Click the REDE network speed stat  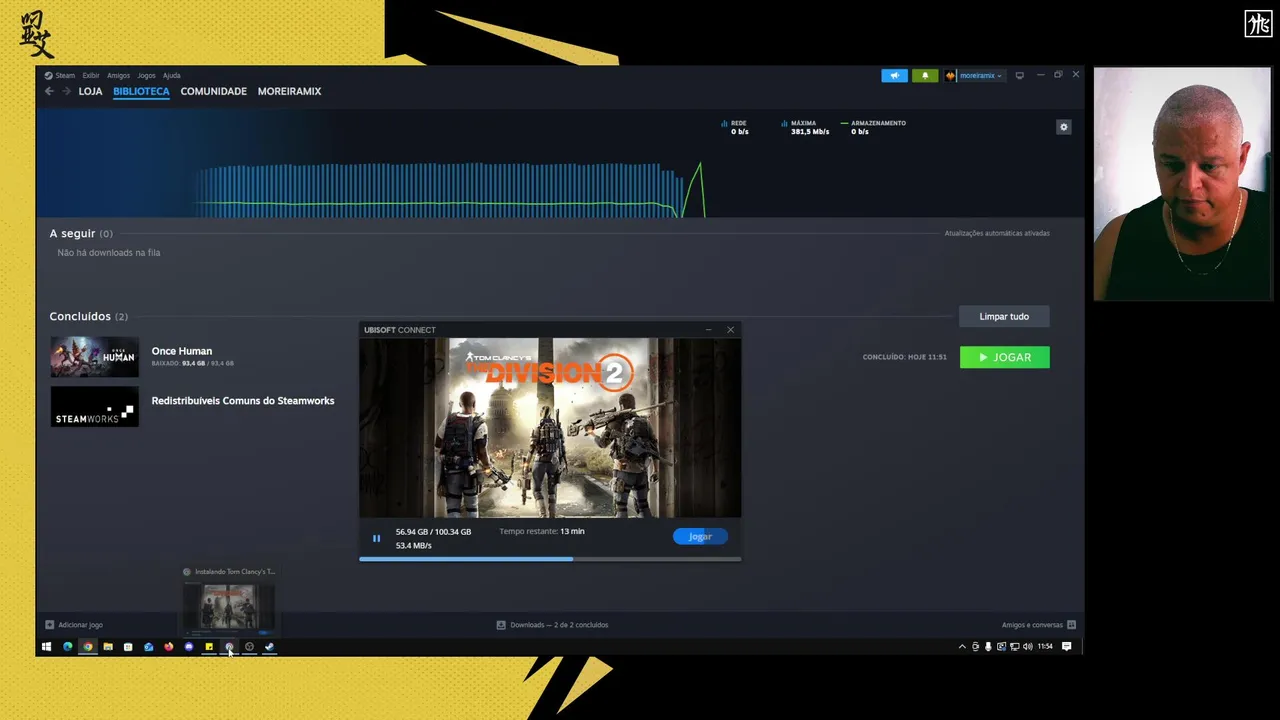735,127
